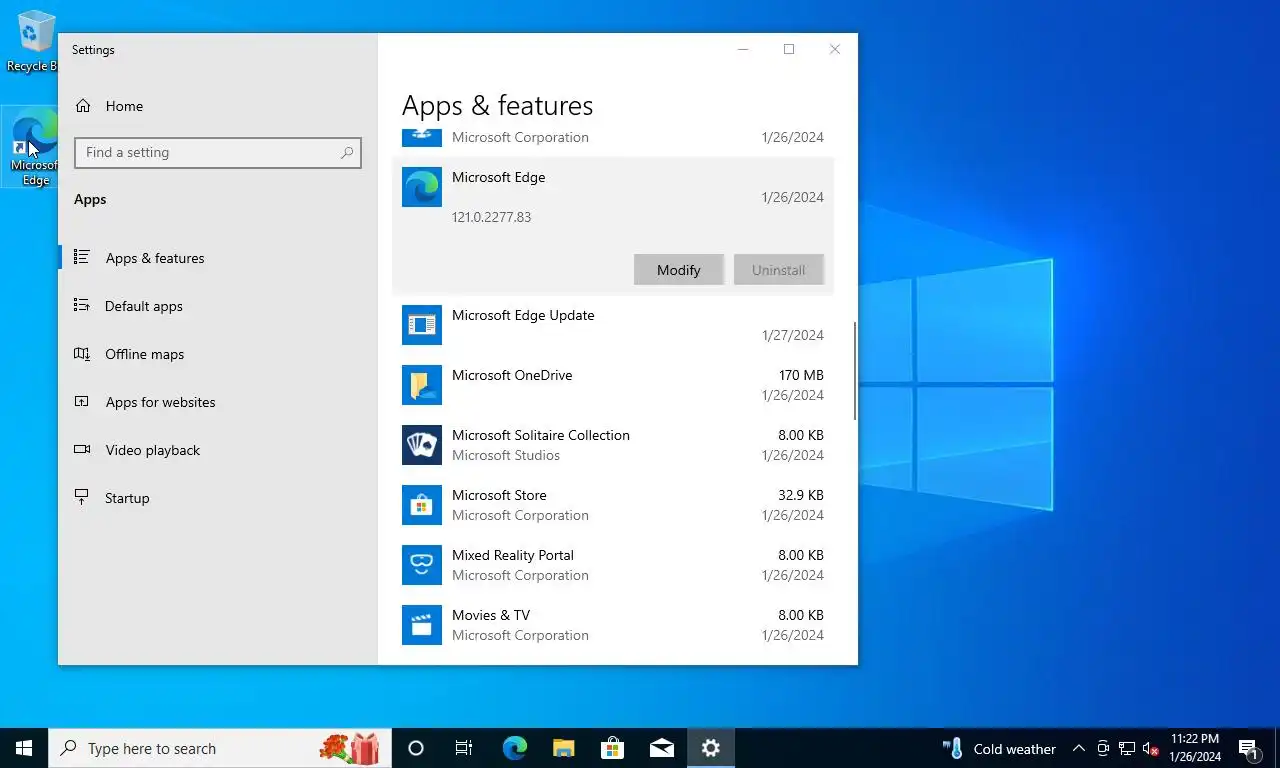Open Task View on taskbar
Viewport: 1280px width, 768px height.
(x=464, y=748)
